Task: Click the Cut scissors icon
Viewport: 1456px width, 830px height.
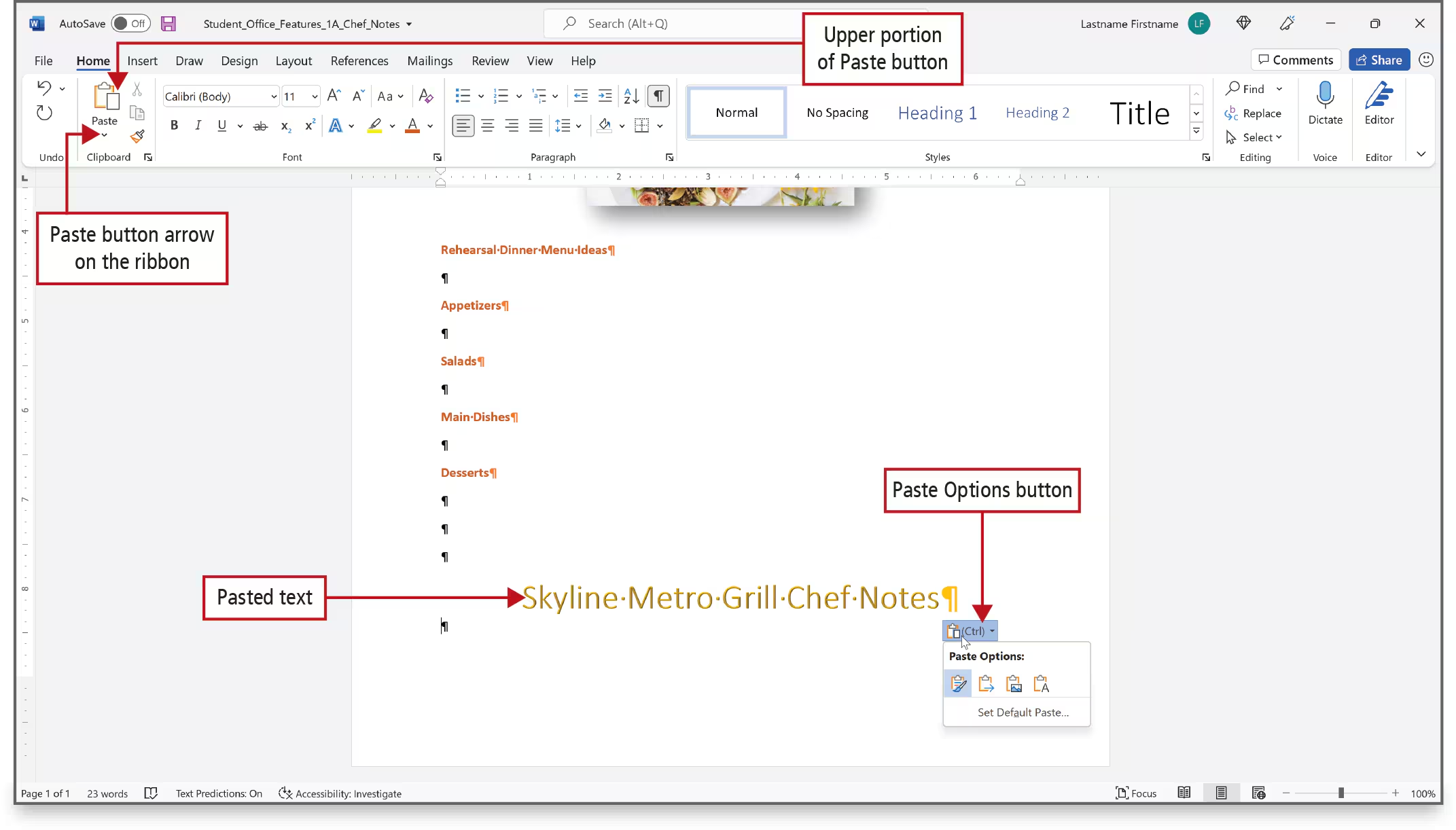Action: 137,90
